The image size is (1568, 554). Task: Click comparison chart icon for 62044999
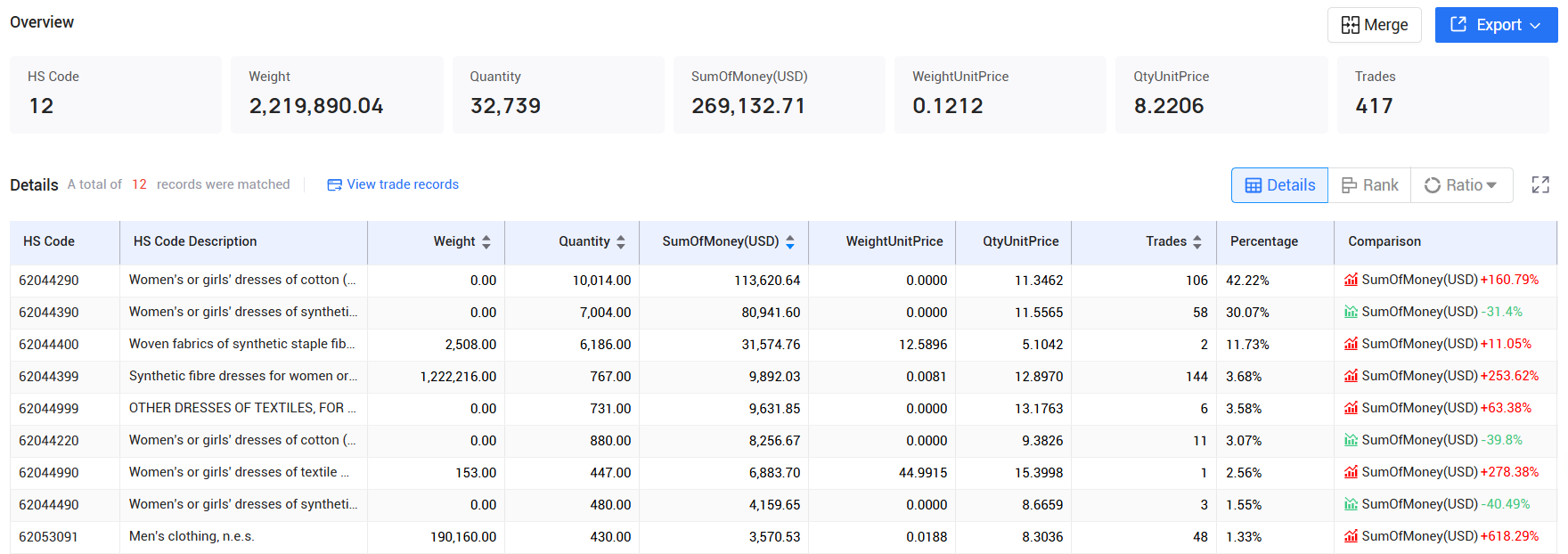1352,408
